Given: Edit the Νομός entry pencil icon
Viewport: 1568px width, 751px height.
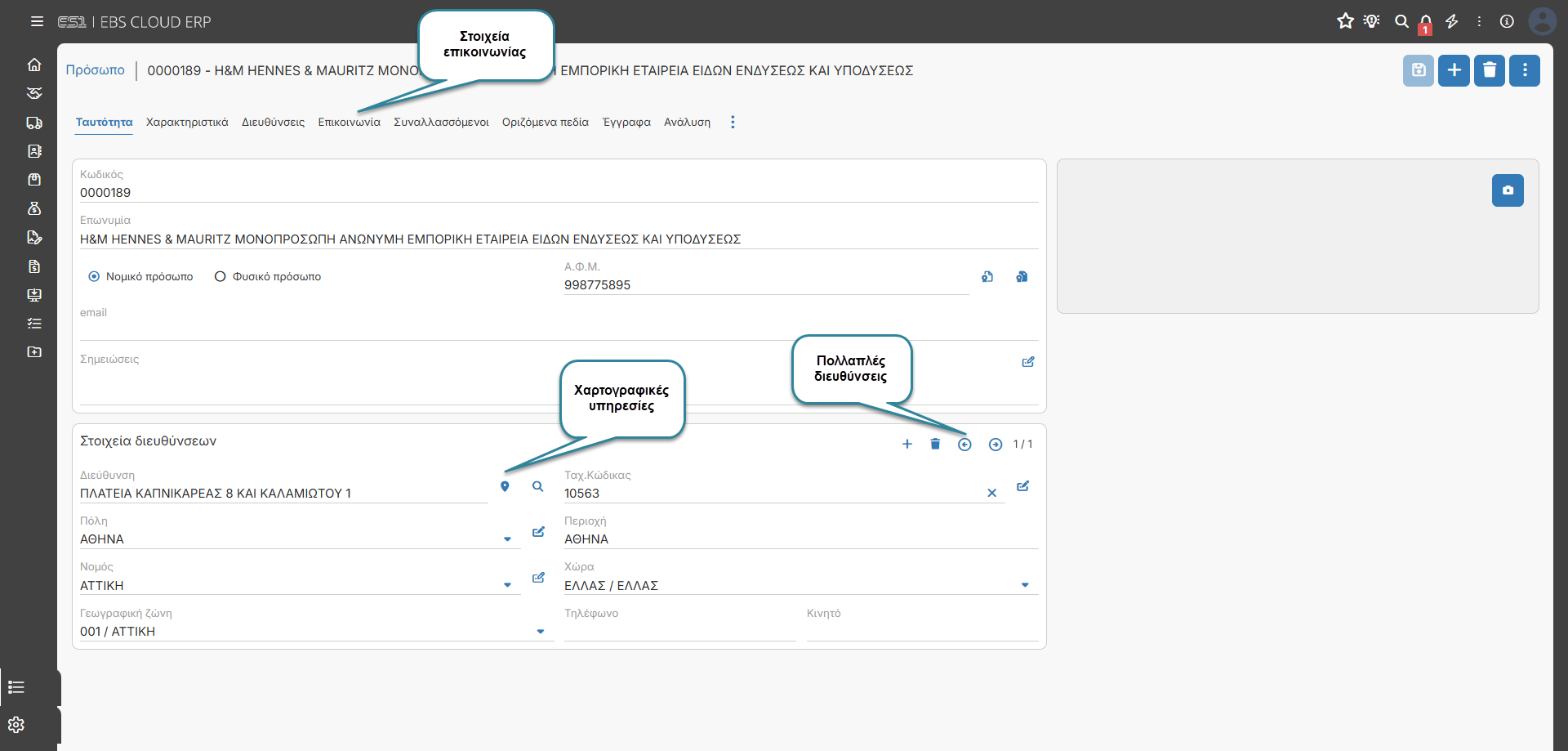Looking at the screenshot, I should (538, 578).
